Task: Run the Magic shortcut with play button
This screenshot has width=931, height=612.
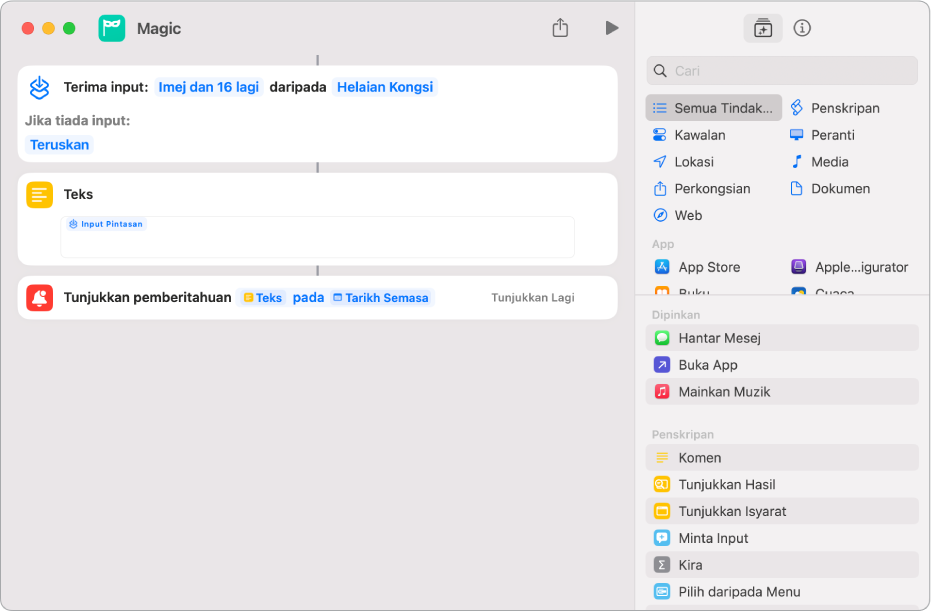Action: 612,28
